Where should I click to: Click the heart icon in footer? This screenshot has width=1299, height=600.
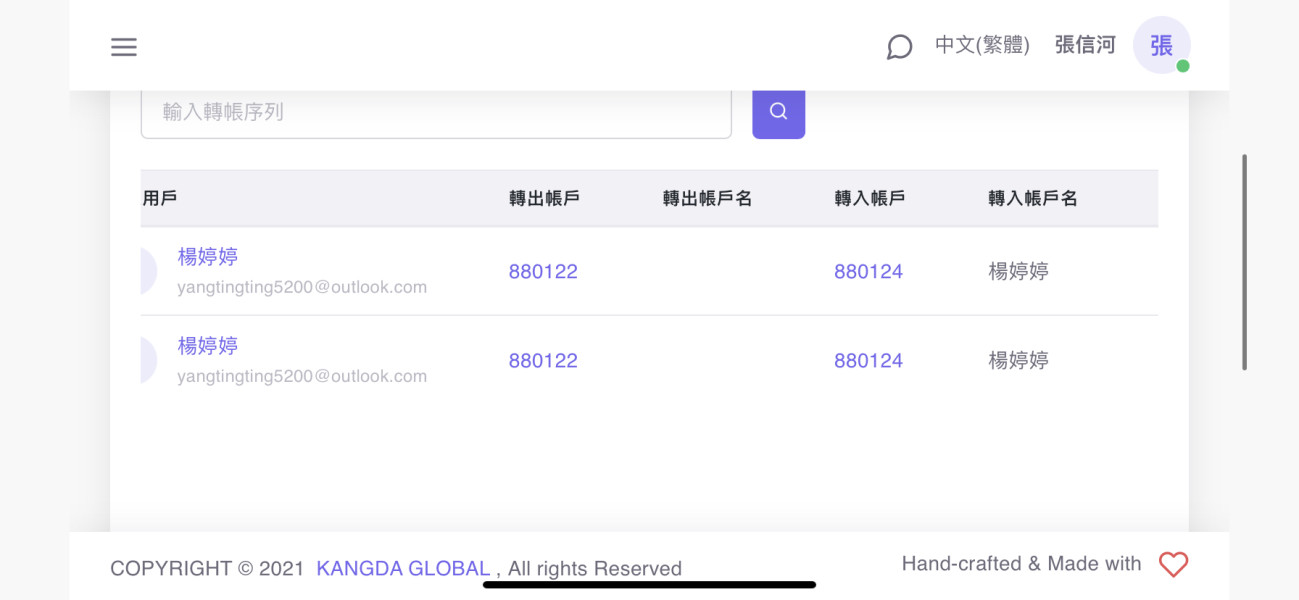pos(1173,565)
